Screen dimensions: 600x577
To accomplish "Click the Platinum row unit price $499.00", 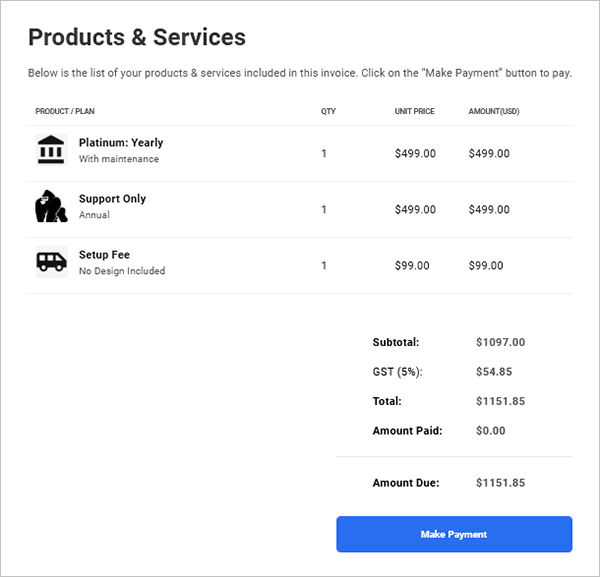I will click(x=415, y=153).
